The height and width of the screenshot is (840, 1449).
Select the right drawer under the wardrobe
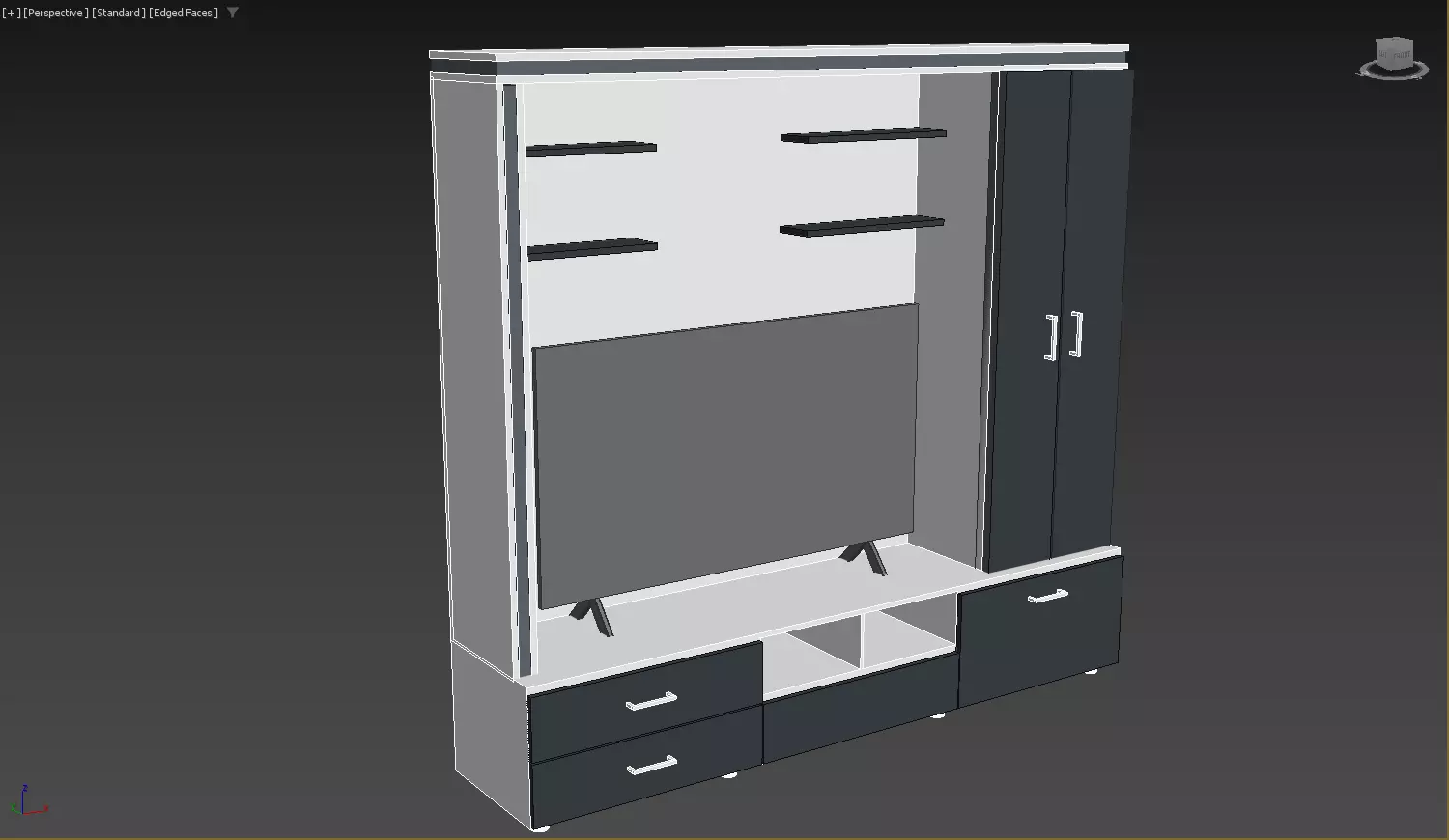tap(1040, 631)
